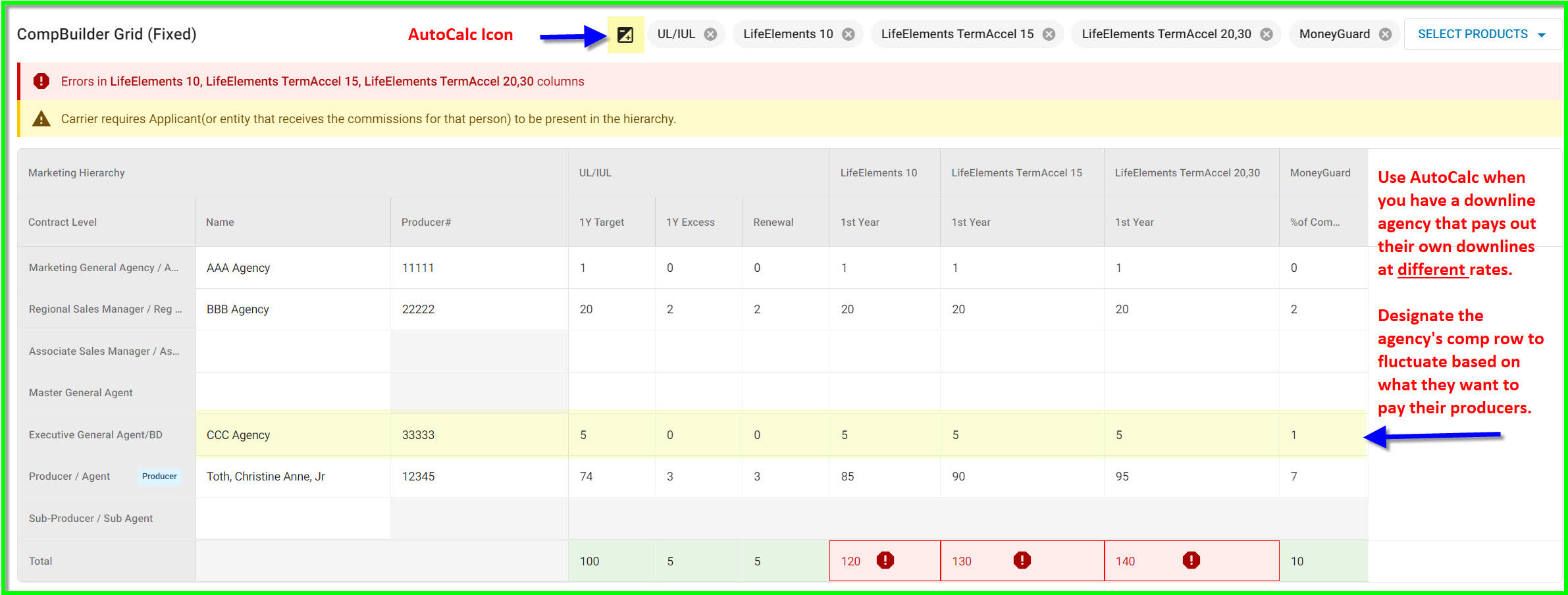Click the yellow warning triangle icon
Image resolution: width=1568 pixels, height=595 pixels.
coord(41,118)
